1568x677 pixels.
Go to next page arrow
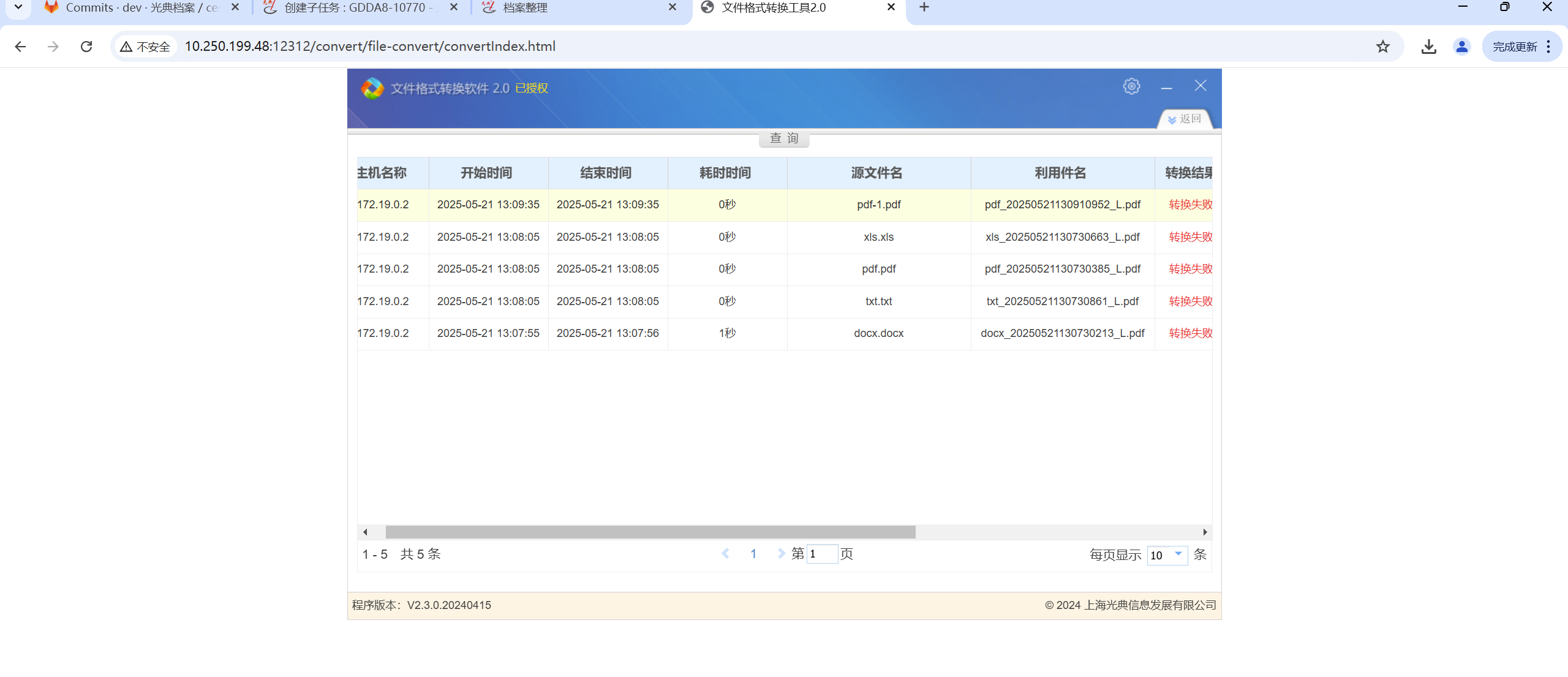[x=781, y=554]
